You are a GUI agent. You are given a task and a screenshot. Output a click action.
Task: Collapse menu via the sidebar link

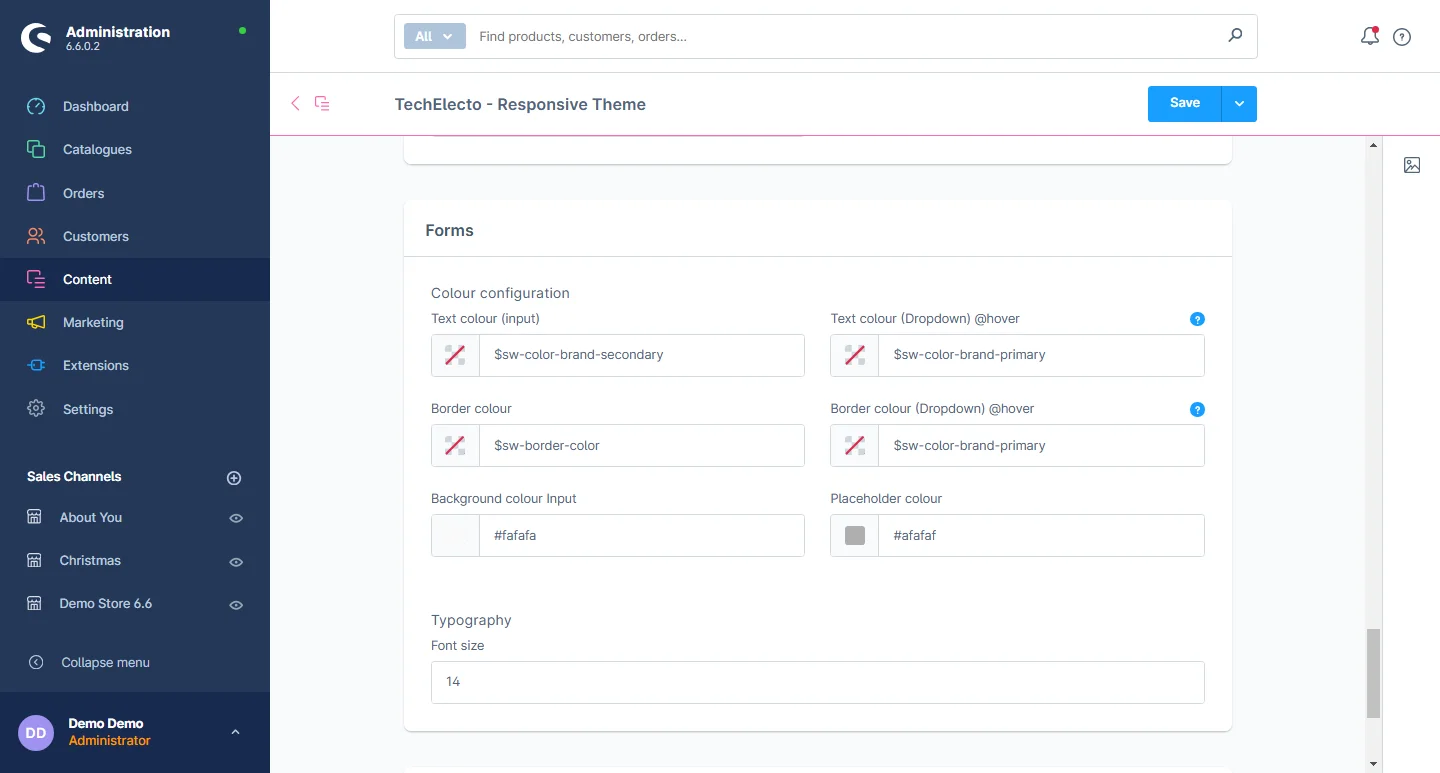[x=105, y=662]
